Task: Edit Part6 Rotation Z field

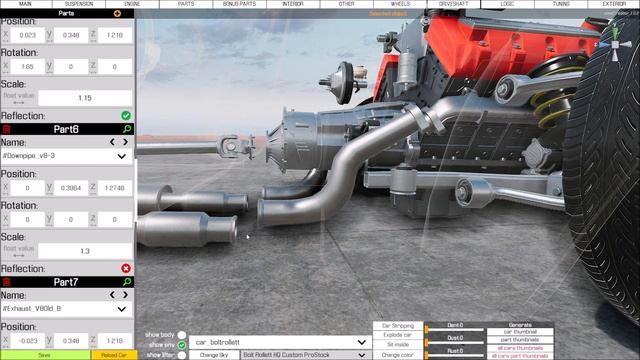Action: pos(115,220)
